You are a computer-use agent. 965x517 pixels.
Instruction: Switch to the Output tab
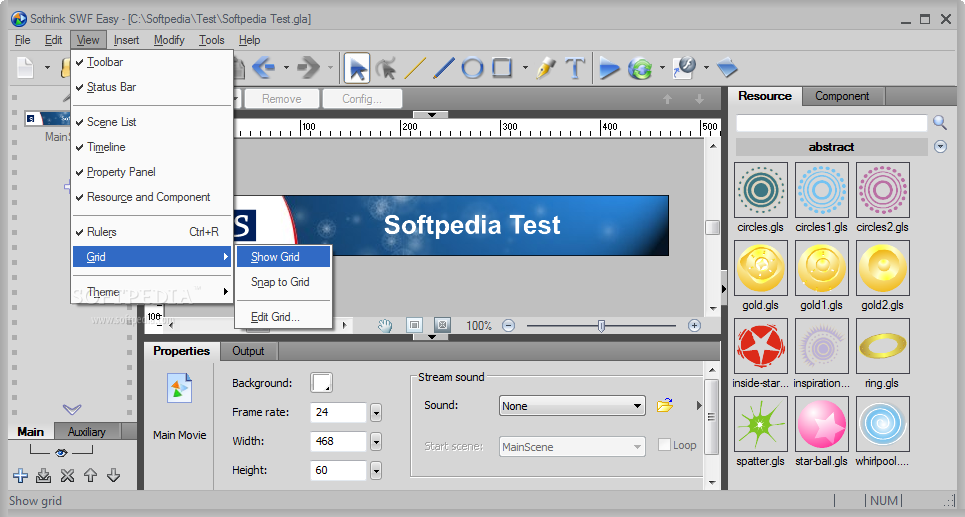coord(248,351)
